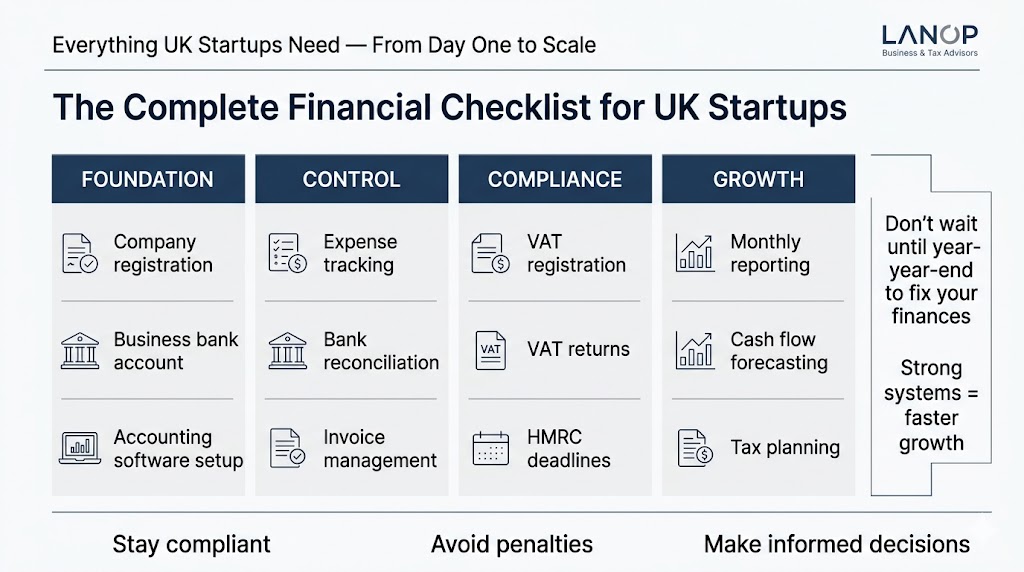Click the Make informed decisions text
1024x572 pixels.
coord(837,545)
